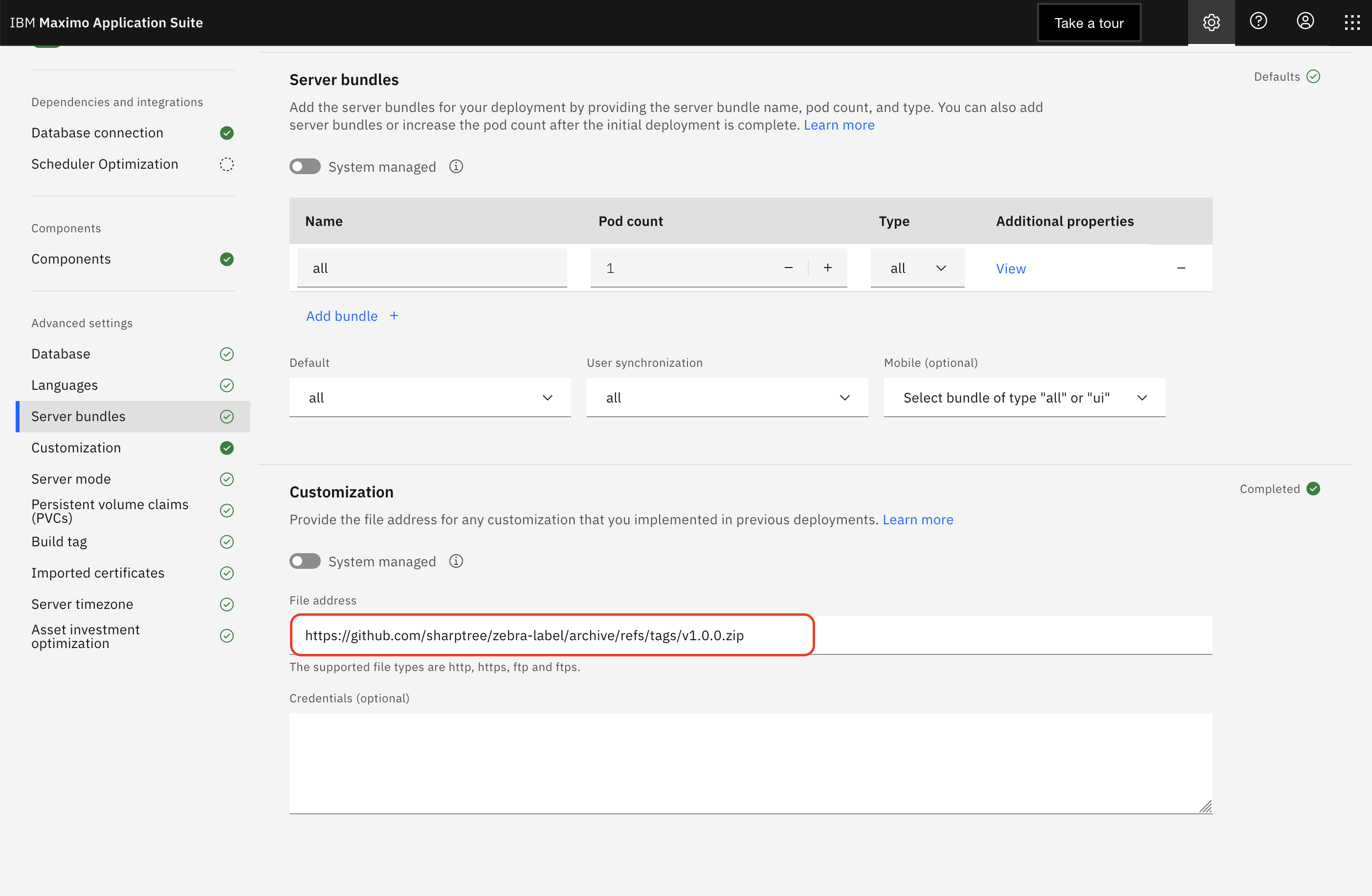Click the File address input field
Screen dimensions: 1372x896
(750, 635)
